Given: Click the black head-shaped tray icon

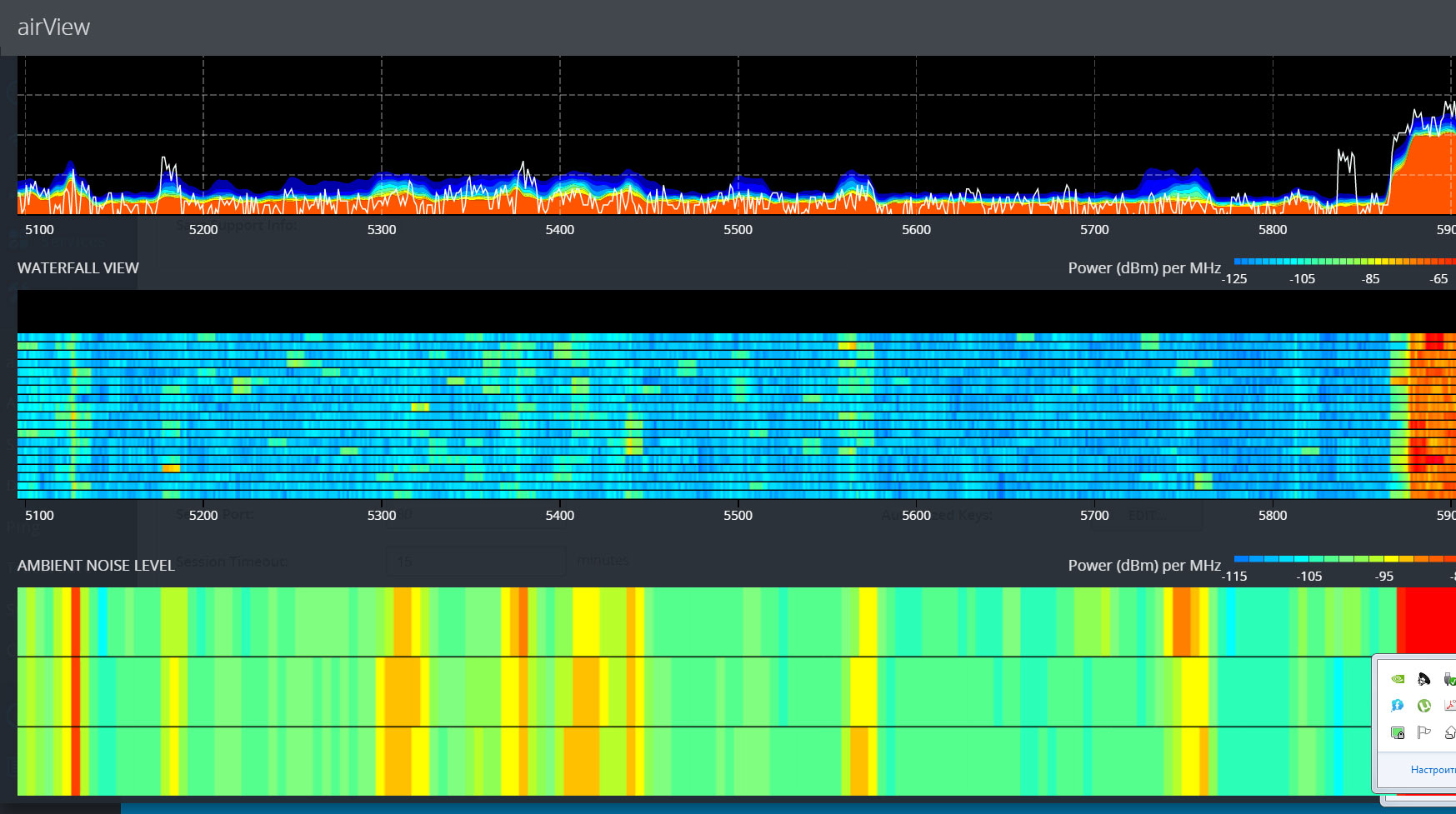Looking at the screenshot, I should 1424,679.
